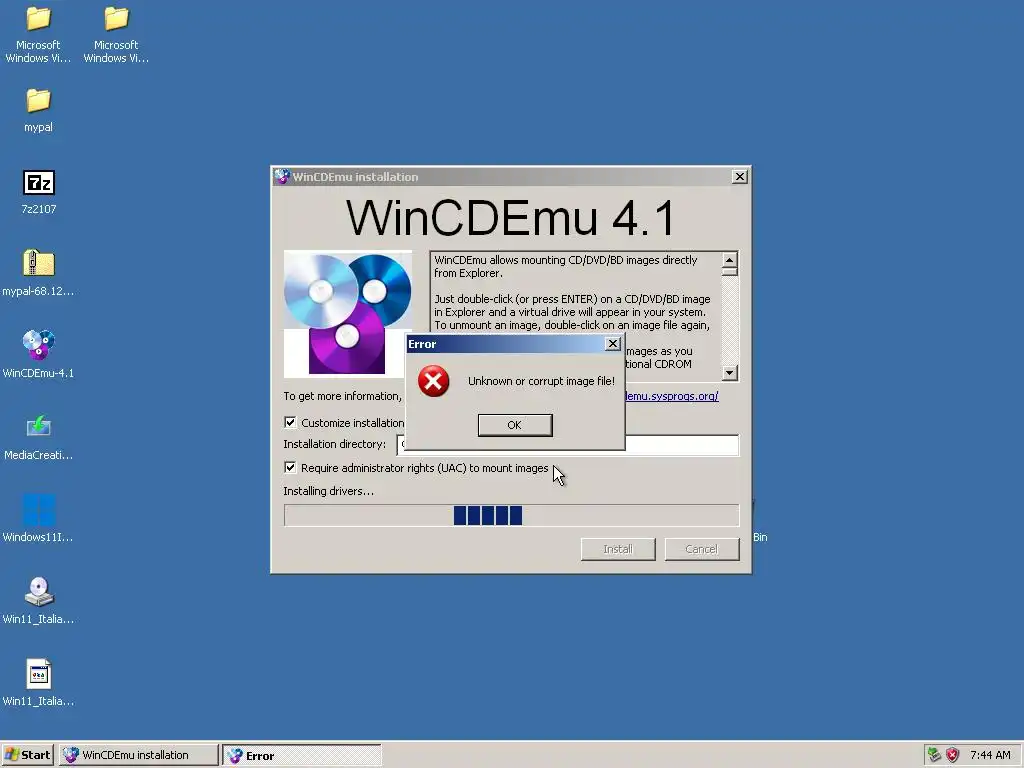Click the WinCDEmu discs logo image
The width and height of the screenshot is (1024, 768).
pos(347,313)
